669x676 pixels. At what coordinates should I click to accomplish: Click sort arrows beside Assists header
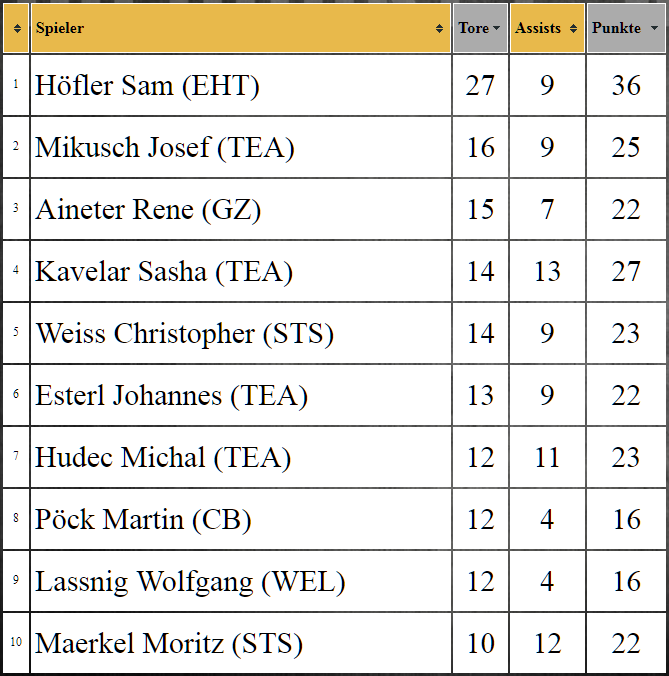(573, 28)
